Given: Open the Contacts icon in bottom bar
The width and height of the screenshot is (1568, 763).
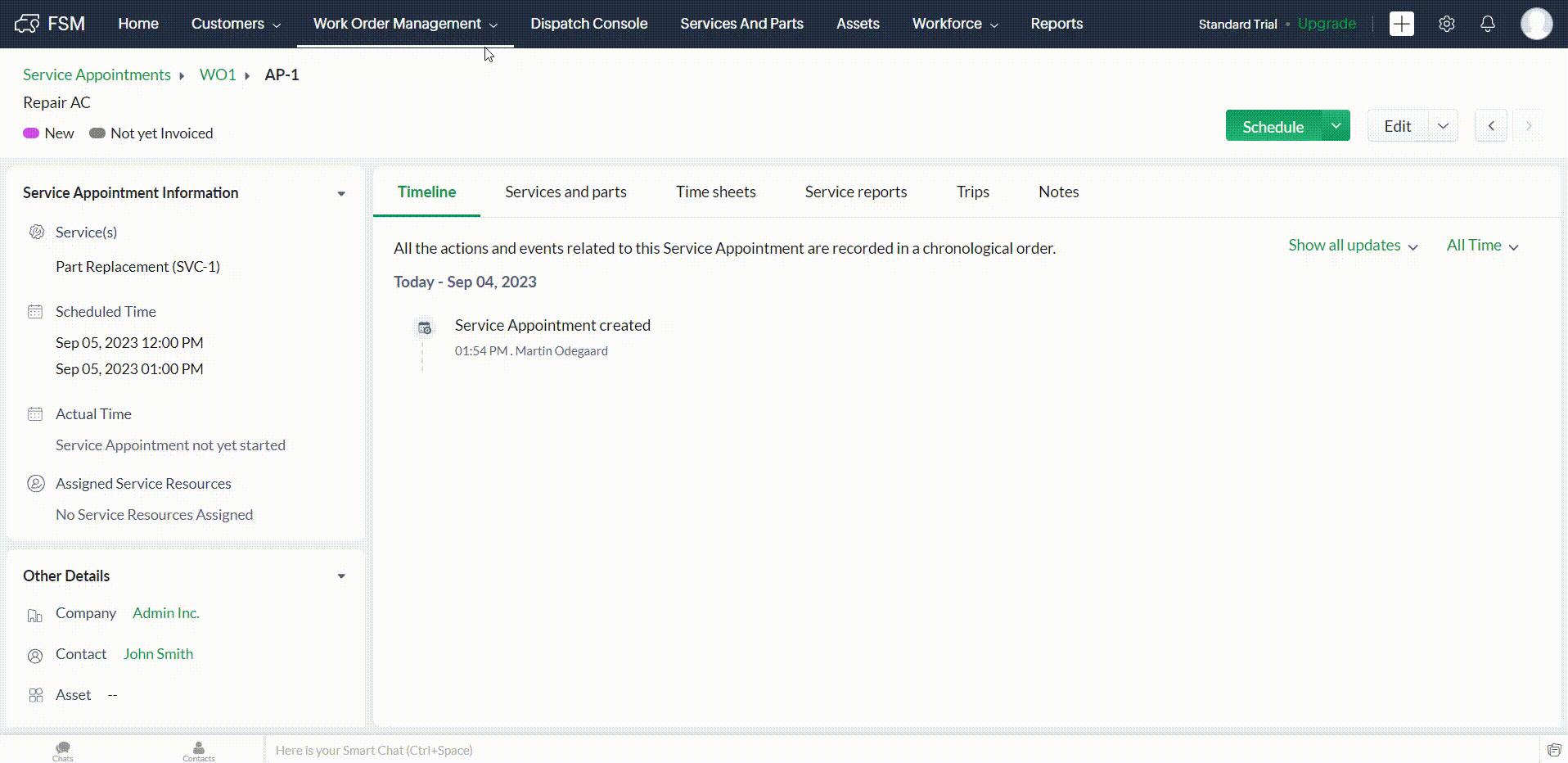Looking at the screenshot, I should coord(199,750).
